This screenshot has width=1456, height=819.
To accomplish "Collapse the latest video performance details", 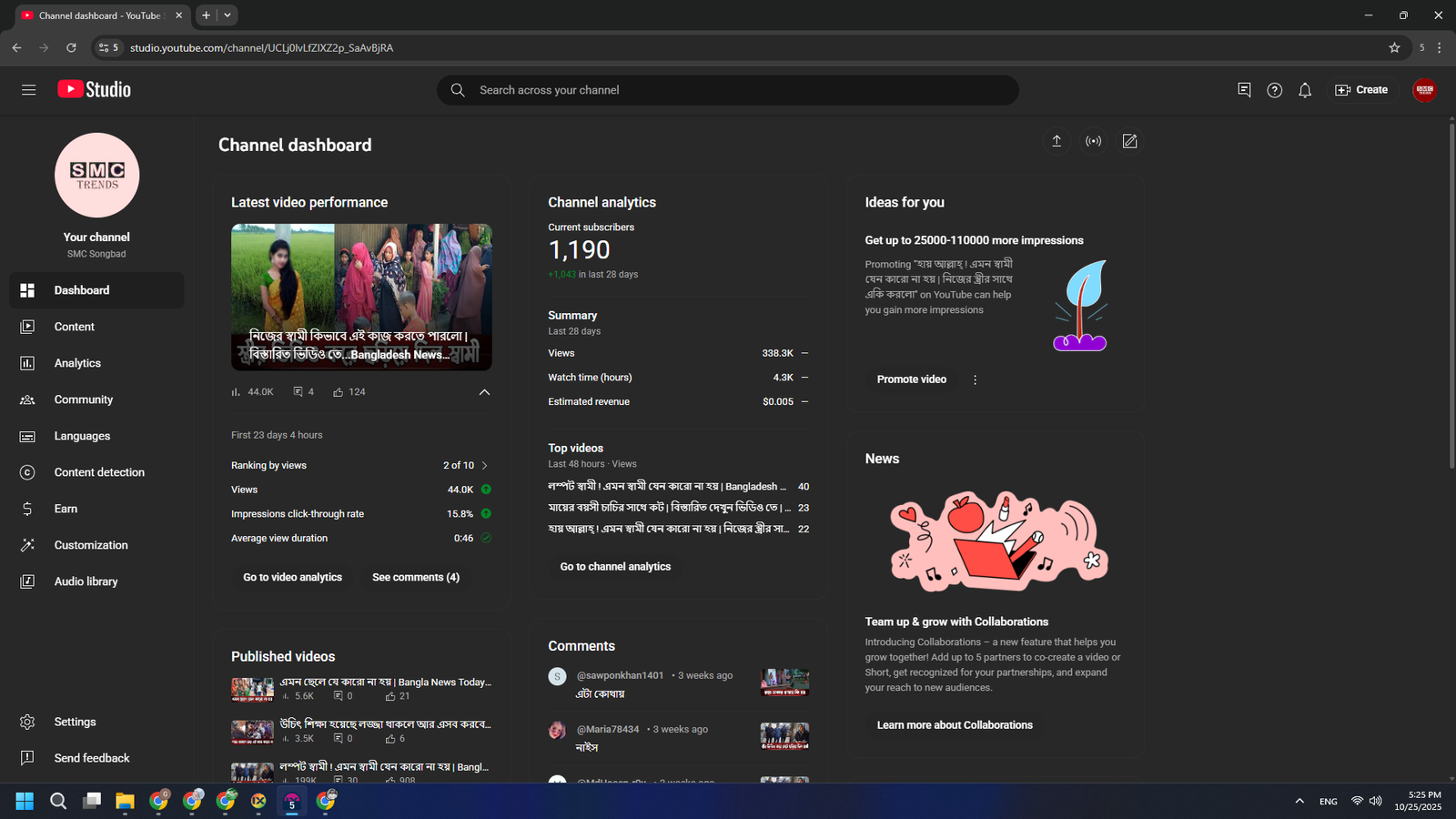I will point(484,392).
